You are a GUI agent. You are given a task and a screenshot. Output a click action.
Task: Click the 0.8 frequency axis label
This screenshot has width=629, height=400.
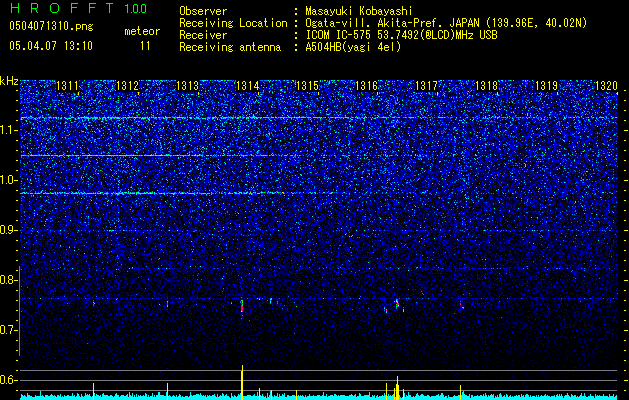pos(8,280)
